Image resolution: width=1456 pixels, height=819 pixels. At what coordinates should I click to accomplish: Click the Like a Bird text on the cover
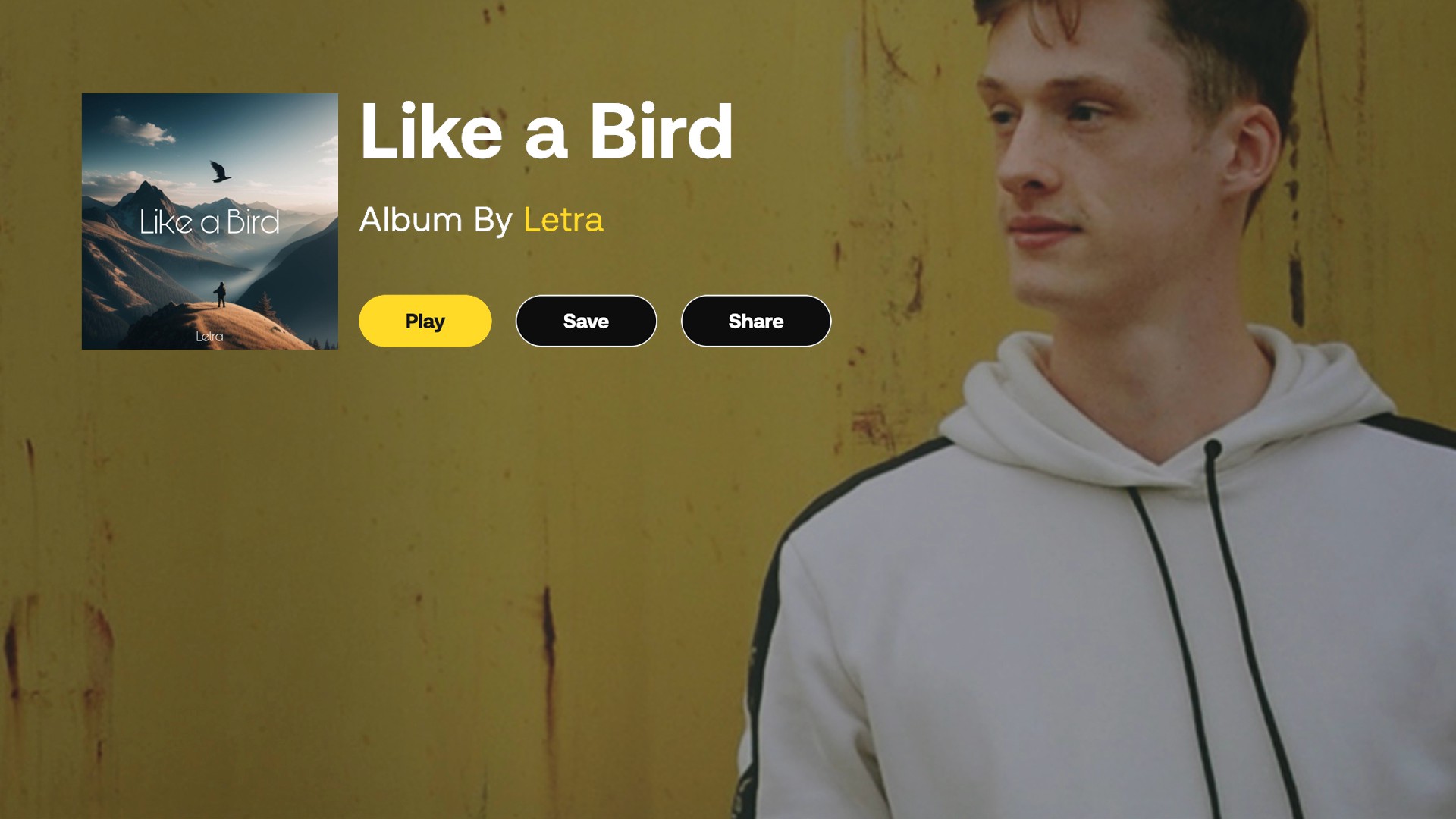(x=209, y=222)
